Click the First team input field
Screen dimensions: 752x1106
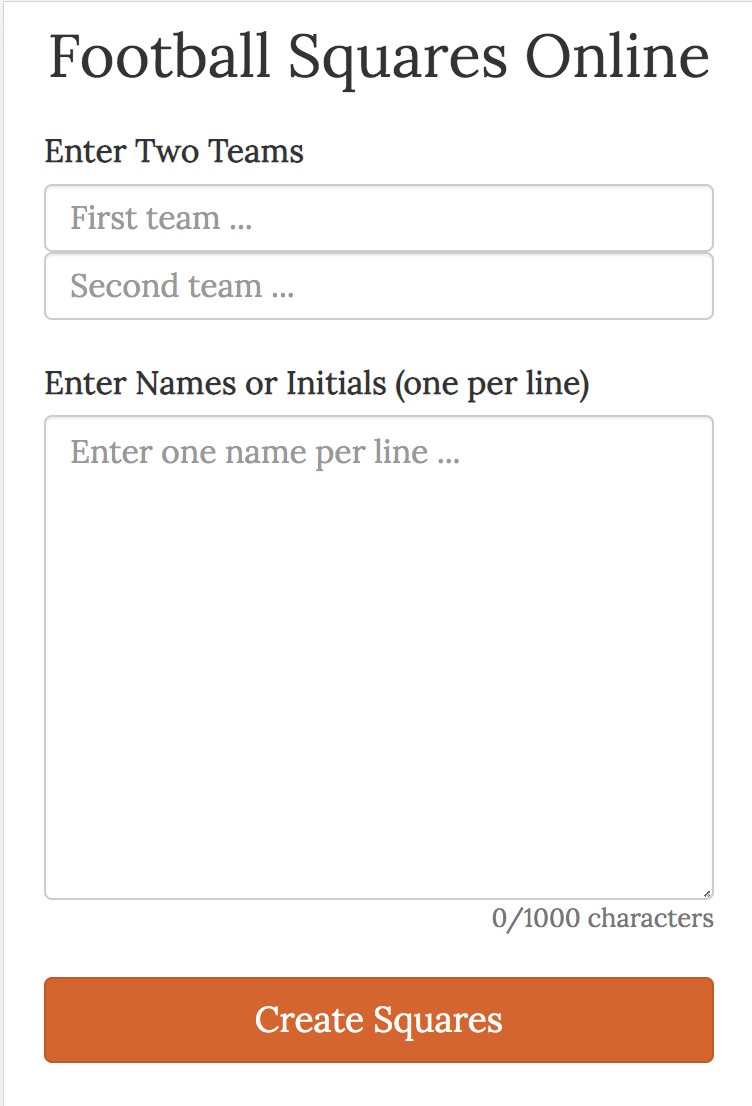click(378, 218)
